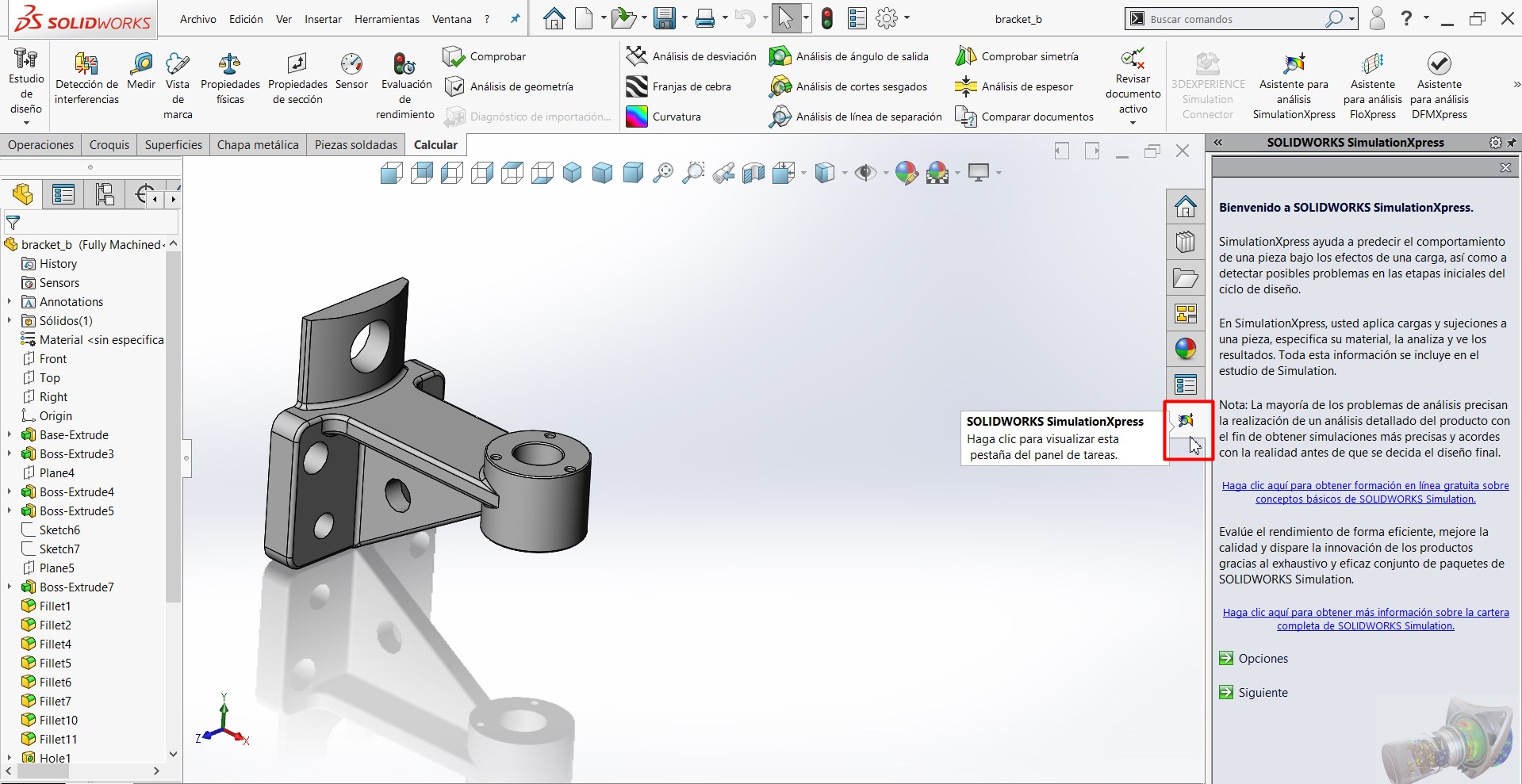Select the Medir measurement tool
Screen dimensions: 1522x784
(141, 71)
